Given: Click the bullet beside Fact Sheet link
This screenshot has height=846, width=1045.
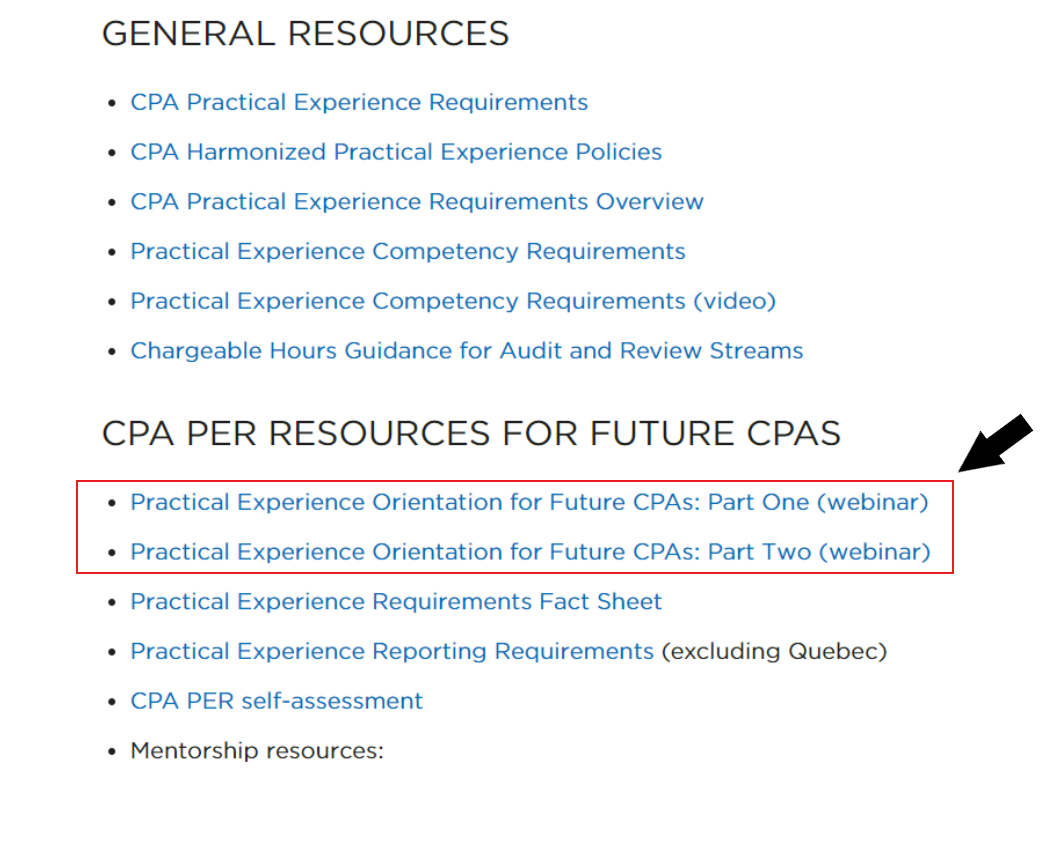Looking at the screenshot, I should coord(113,602).
